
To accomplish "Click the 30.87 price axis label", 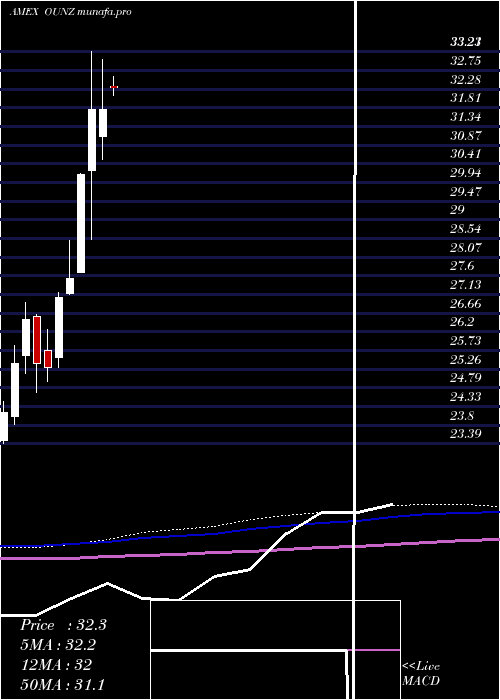I will click(x=466, y=136).
